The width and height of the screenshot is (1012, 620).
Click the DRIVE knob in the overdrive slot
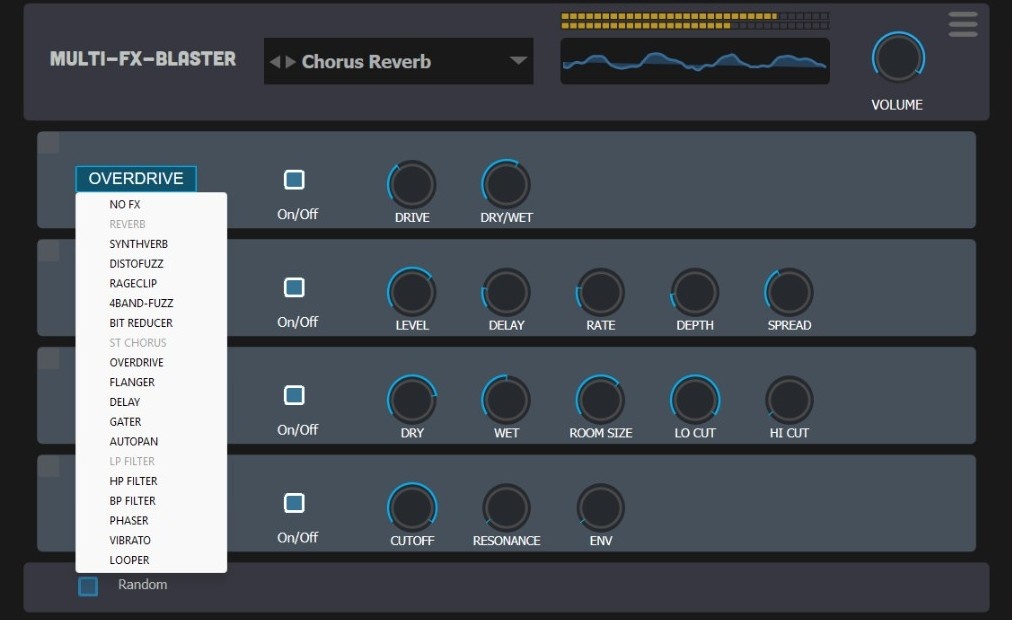(x=411, y=184)
